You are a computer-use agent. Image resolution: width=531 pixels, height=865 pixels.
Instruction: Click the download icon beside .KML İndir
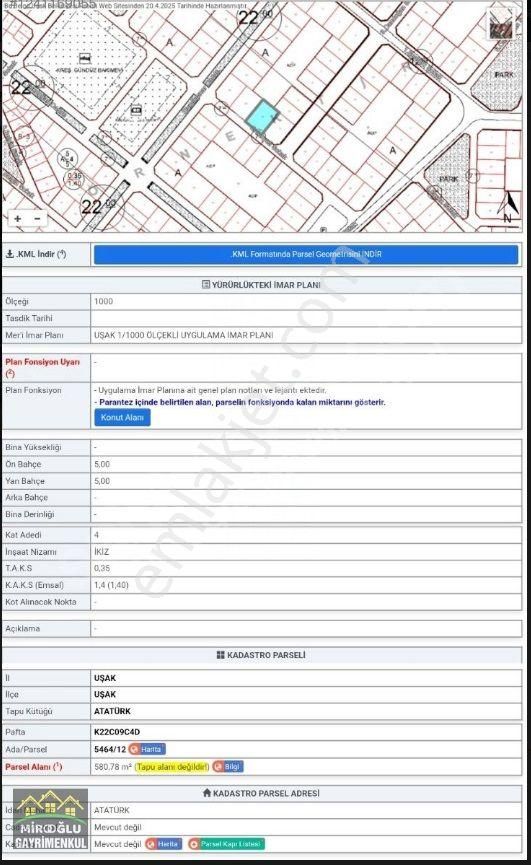pos(9,254)
